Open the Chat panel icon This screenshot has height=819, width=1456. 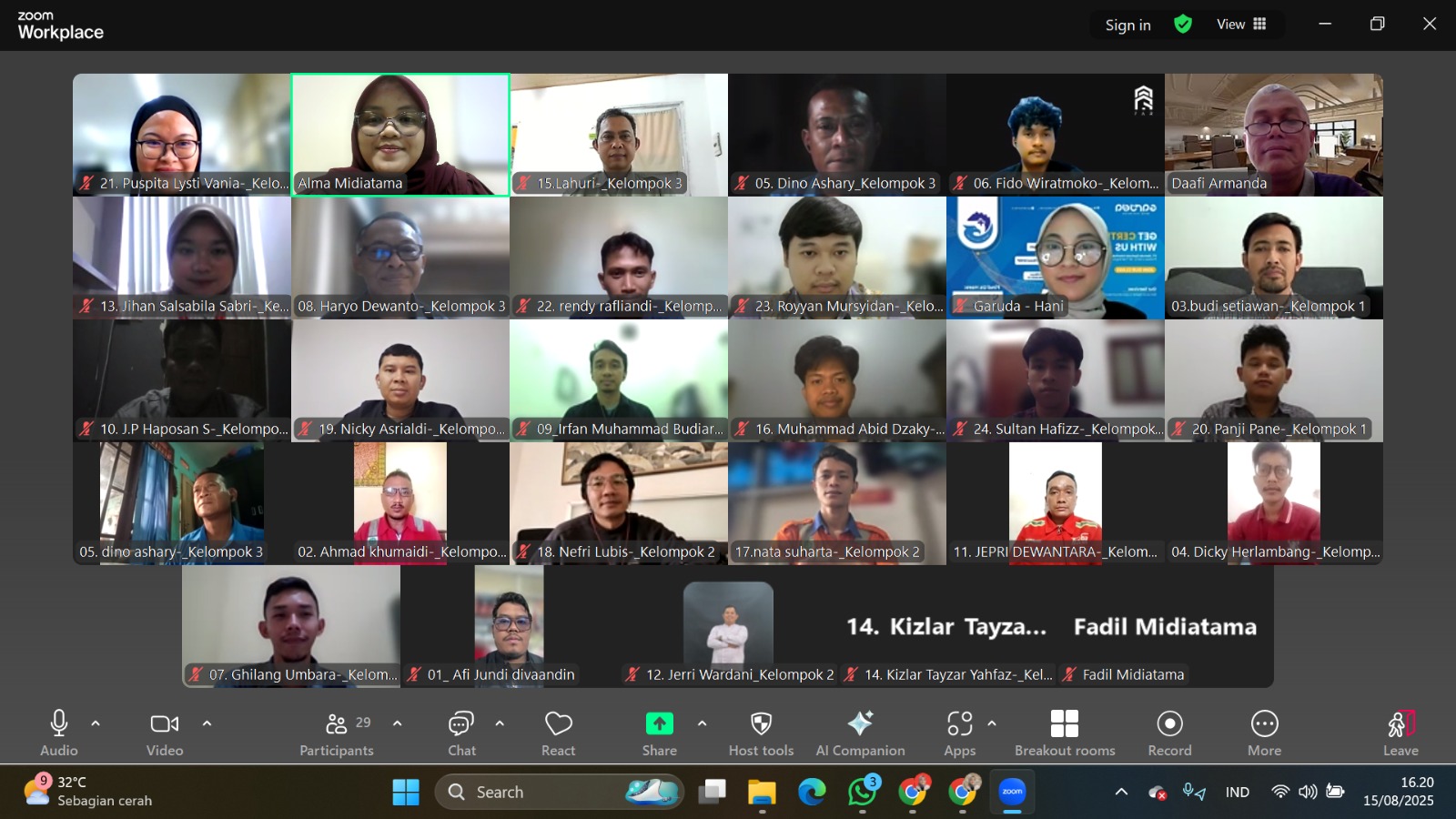(461, 724)
